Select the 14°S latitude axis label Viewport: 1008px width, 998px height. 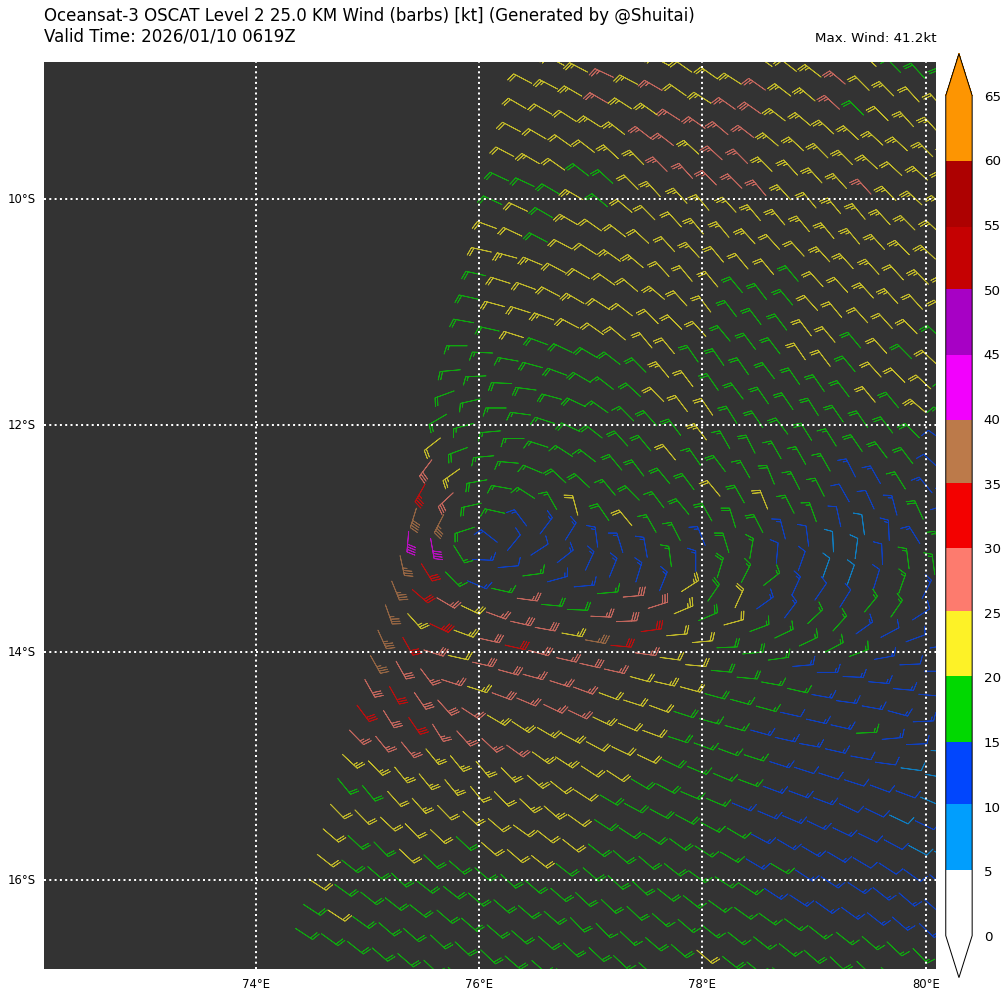coord(22,652)
